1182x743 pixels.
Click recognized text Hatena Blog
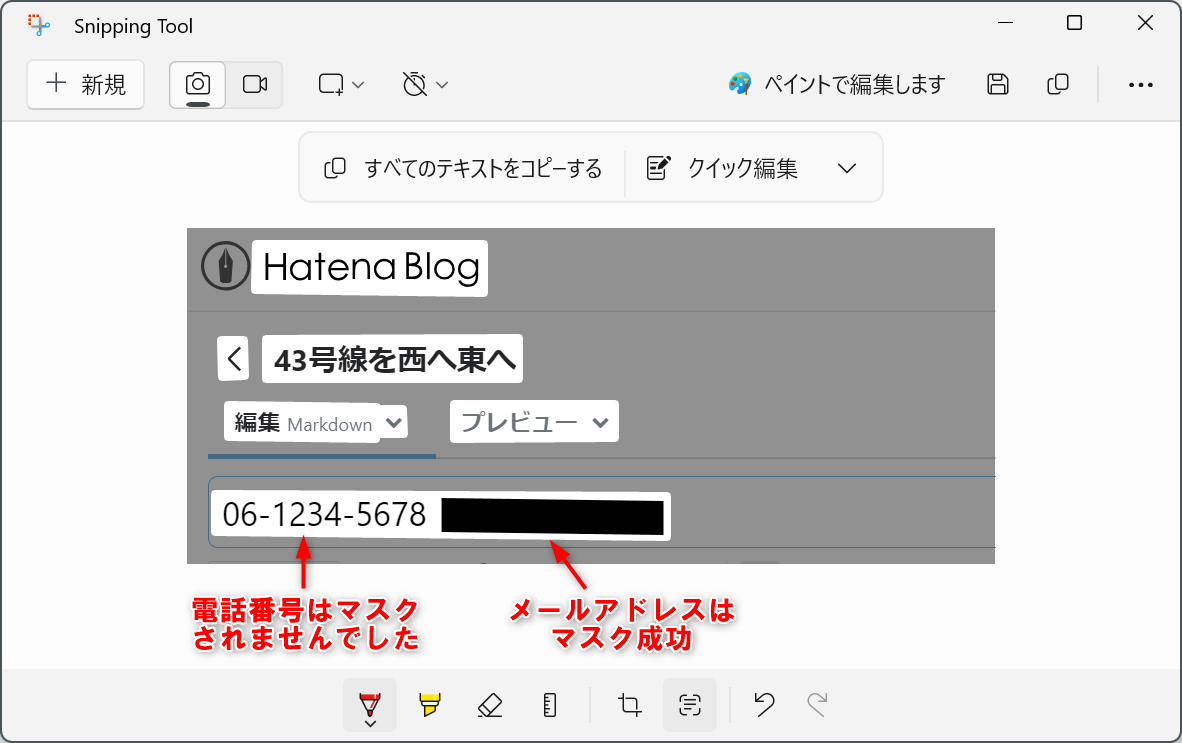click(371, 268)
